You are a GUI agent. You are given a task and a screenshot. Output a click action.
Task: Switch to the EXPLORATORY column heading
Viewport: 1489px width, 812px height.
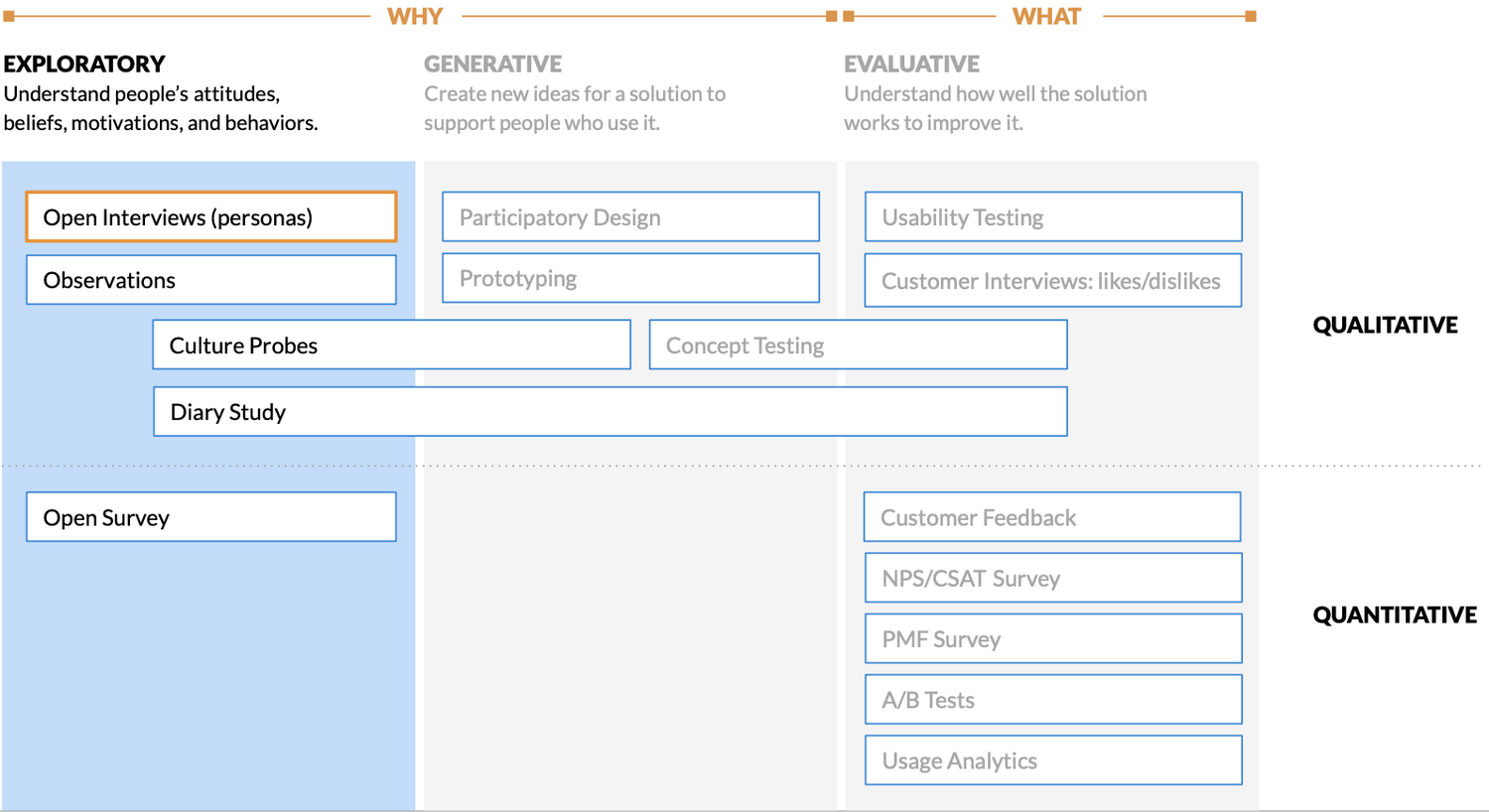click(x=84, y=64)
